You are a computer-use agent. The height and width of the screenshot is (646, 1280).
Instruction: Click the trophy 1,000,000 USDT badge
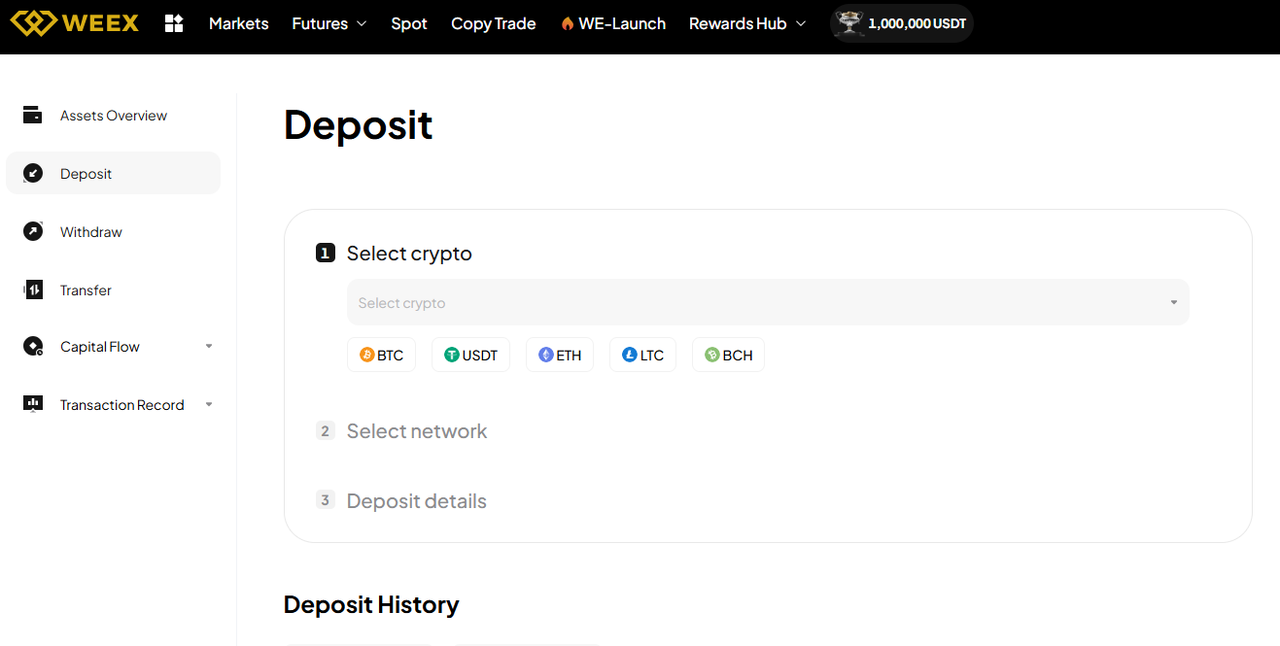901,23
